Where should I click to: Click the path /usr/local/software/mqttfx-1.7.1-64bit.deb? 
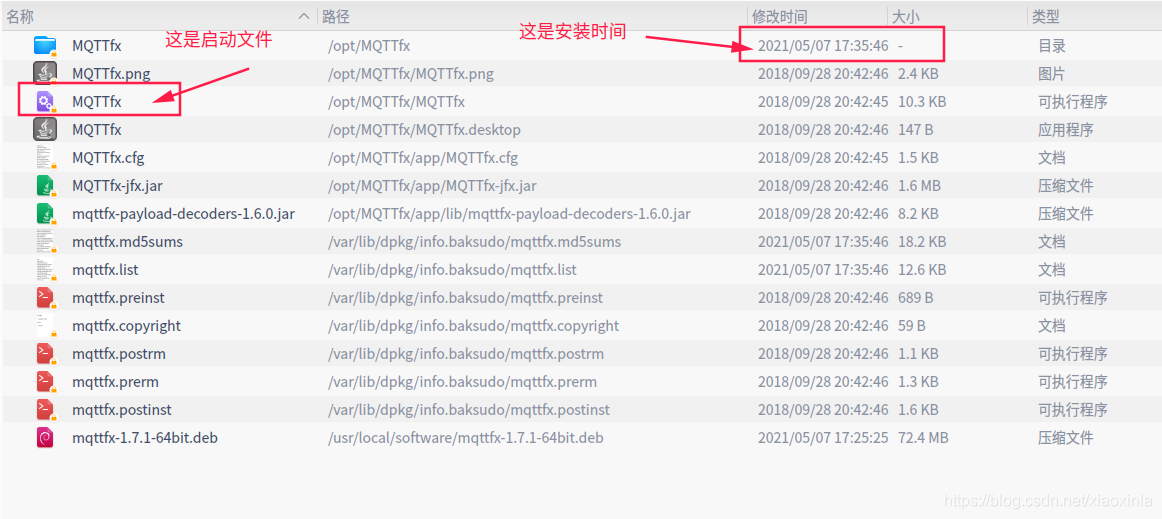(465, 437)
